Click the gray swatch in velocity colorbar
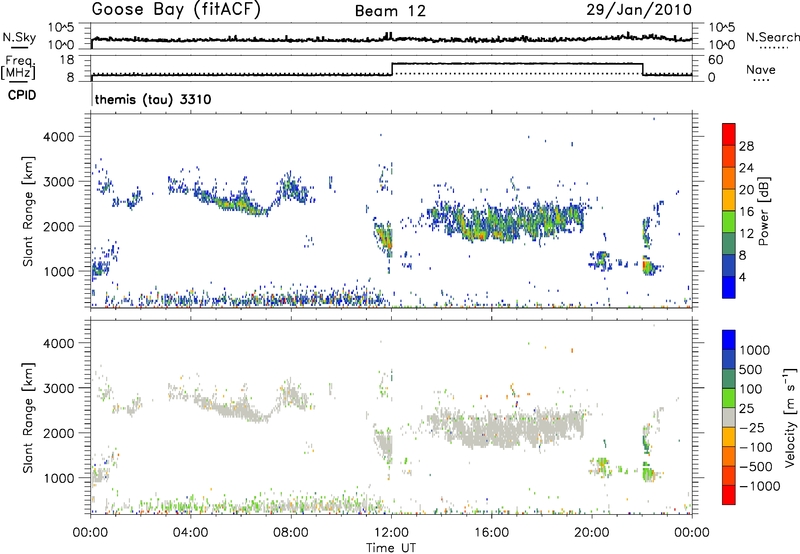This screenshot has width=800, height=554. coord(729,417)
